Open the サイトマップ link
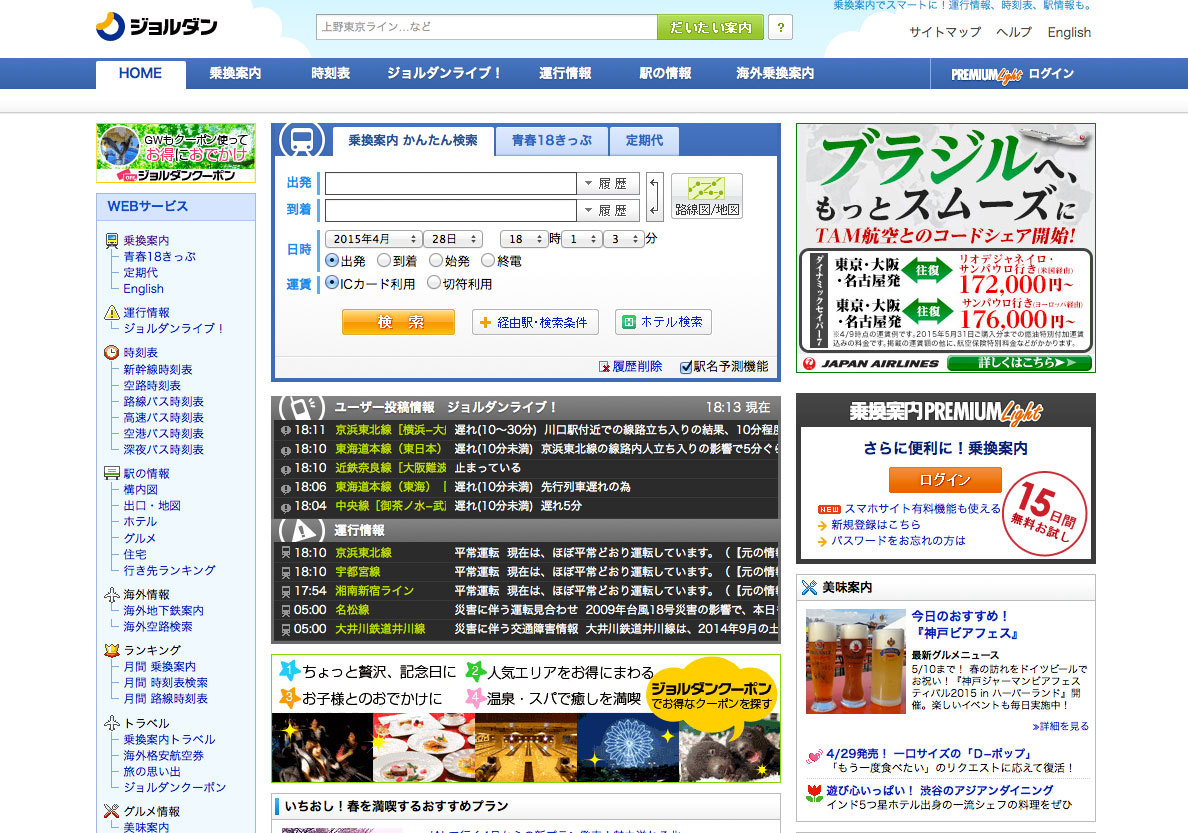The height and width of the screenshot is (833, 1188). (945, 32)
